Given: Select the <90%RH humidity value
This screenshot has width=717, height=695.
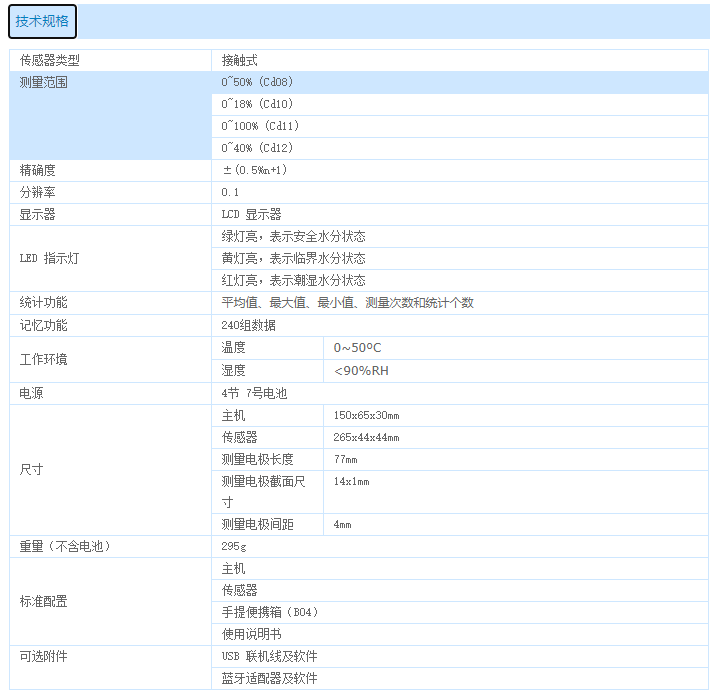Looking at the screenshot, I should 361,370.
